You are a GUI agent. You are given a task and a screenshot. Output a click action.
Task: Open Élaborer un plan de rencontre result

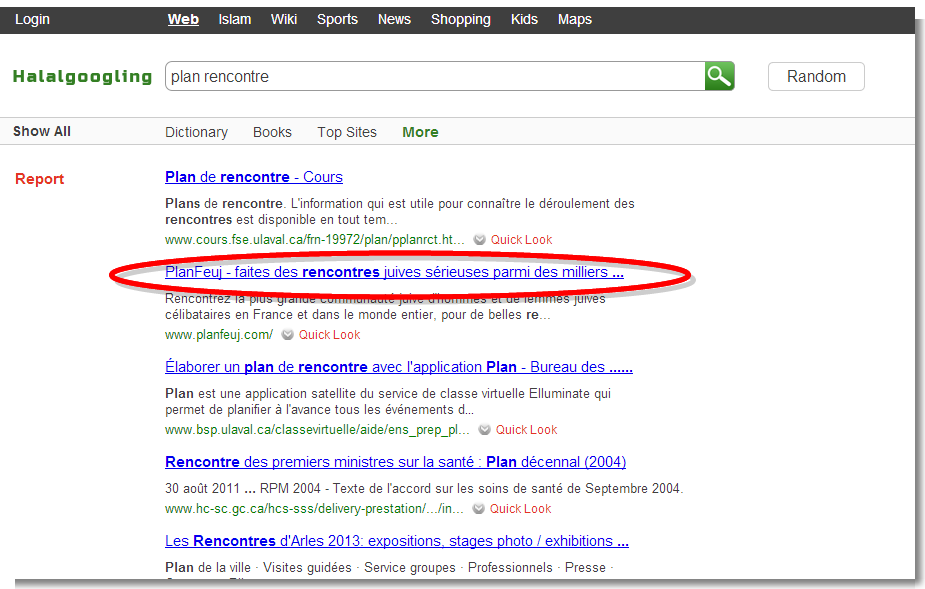[399, 367]
